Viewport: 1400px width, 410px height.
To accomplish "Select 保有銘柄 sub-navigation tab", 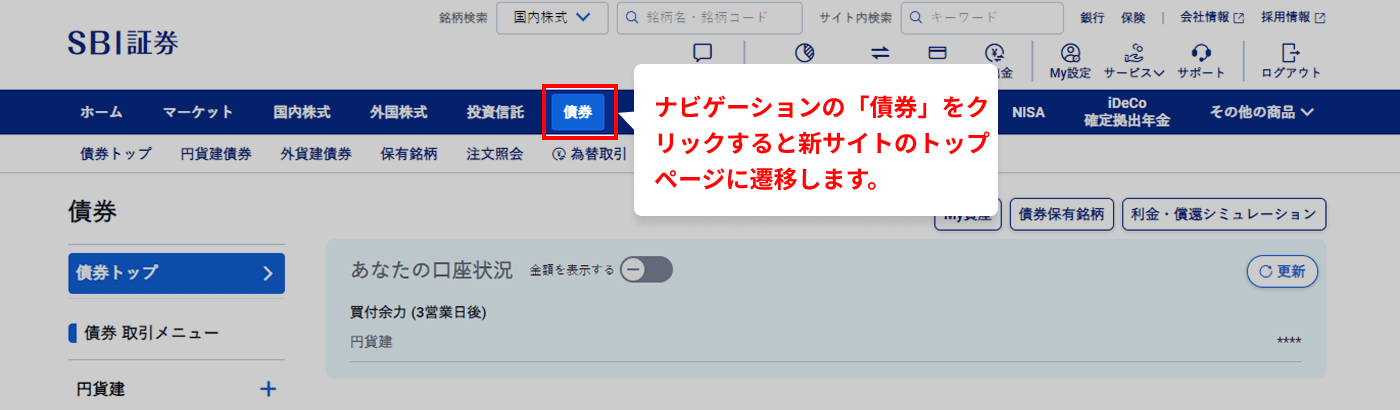I will tap(408, 154).
